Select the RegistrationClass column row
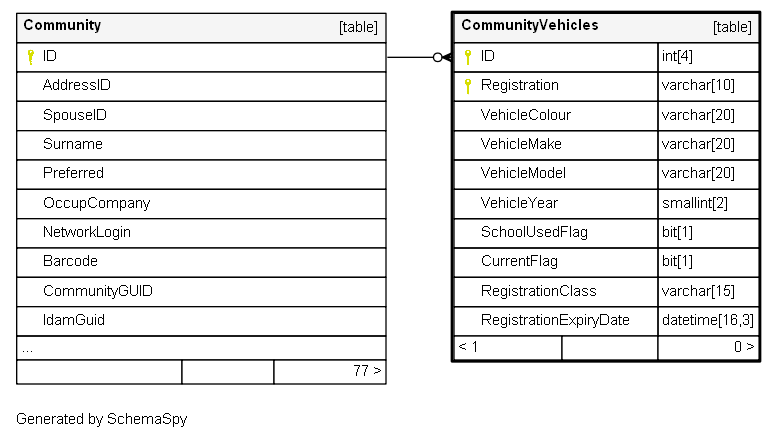Screen dimensions: 777x439 [606, 291]
